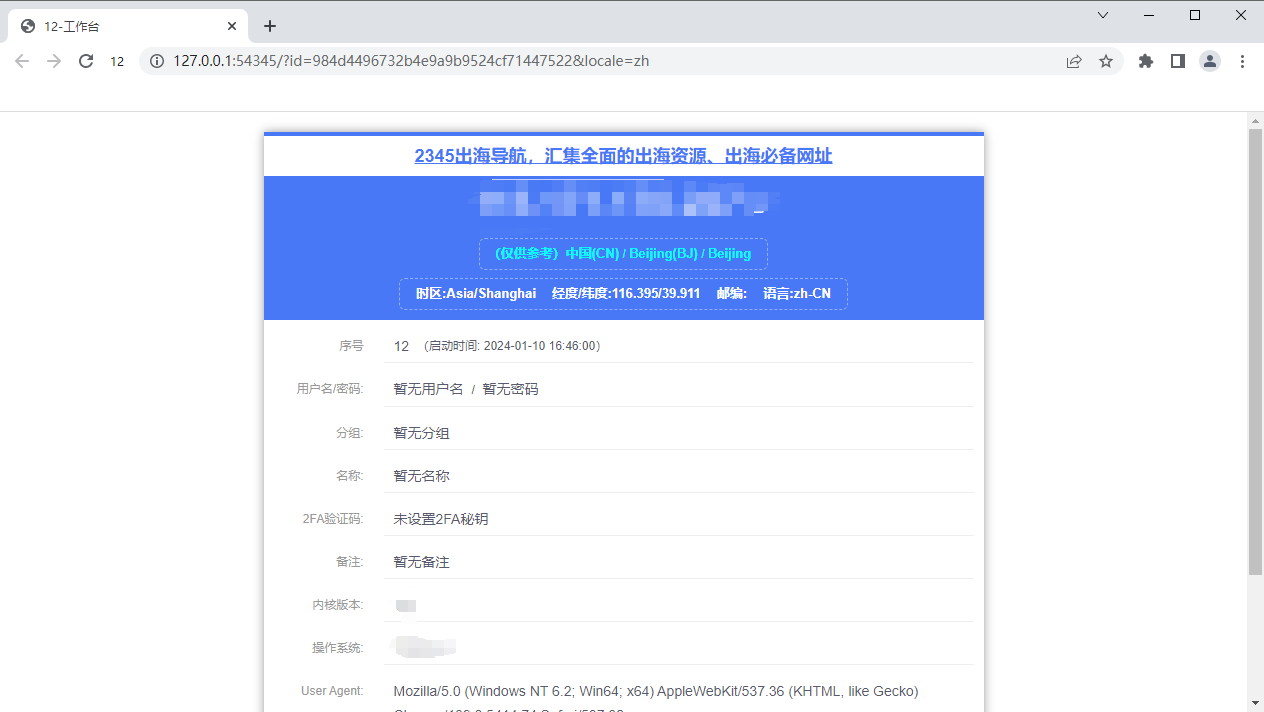Reload the page with refresh icon

click(86, 61)
